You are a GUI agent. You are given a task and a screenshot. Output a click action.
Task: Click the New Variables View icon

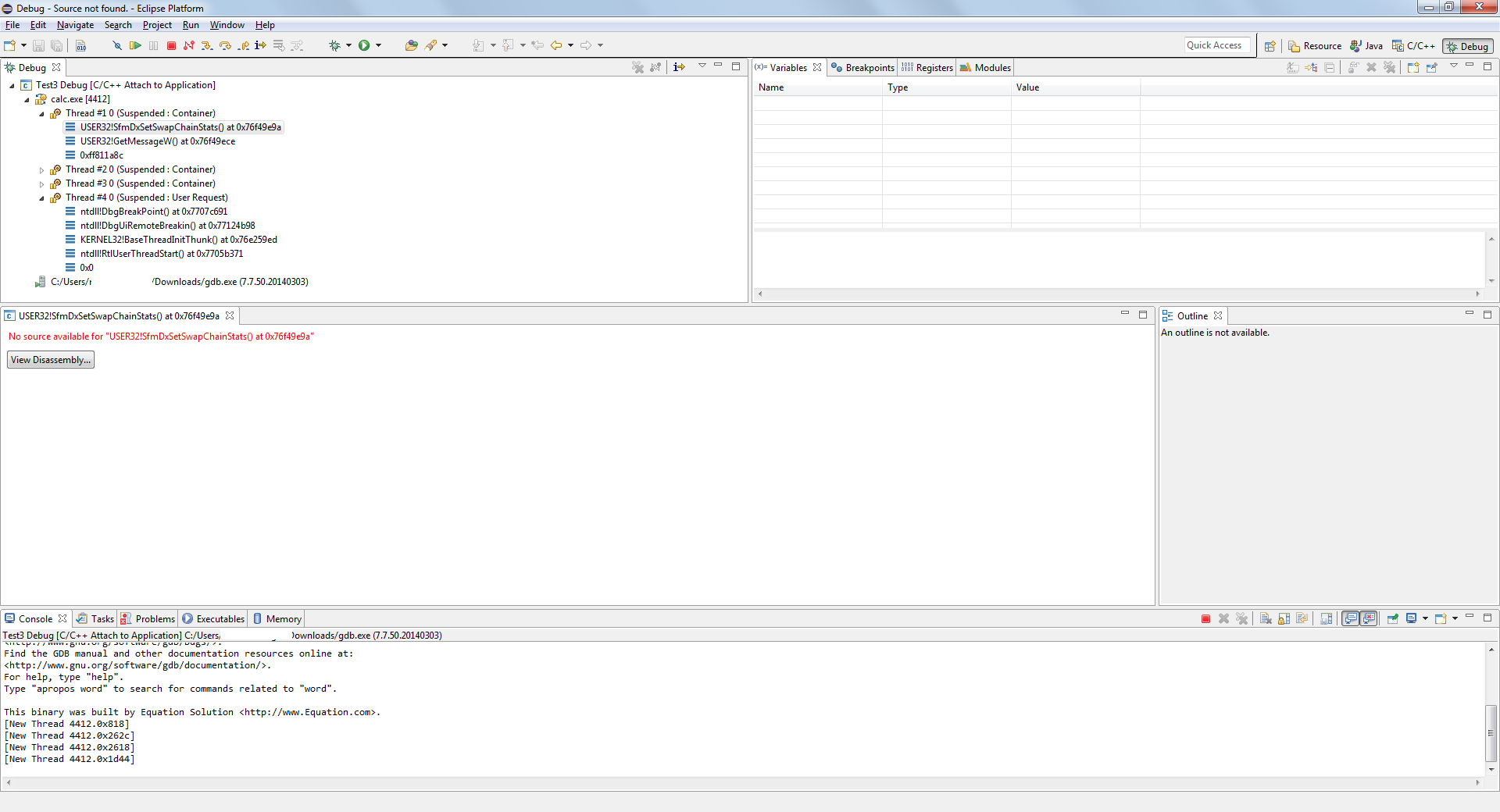click(x=1413, y=68)
